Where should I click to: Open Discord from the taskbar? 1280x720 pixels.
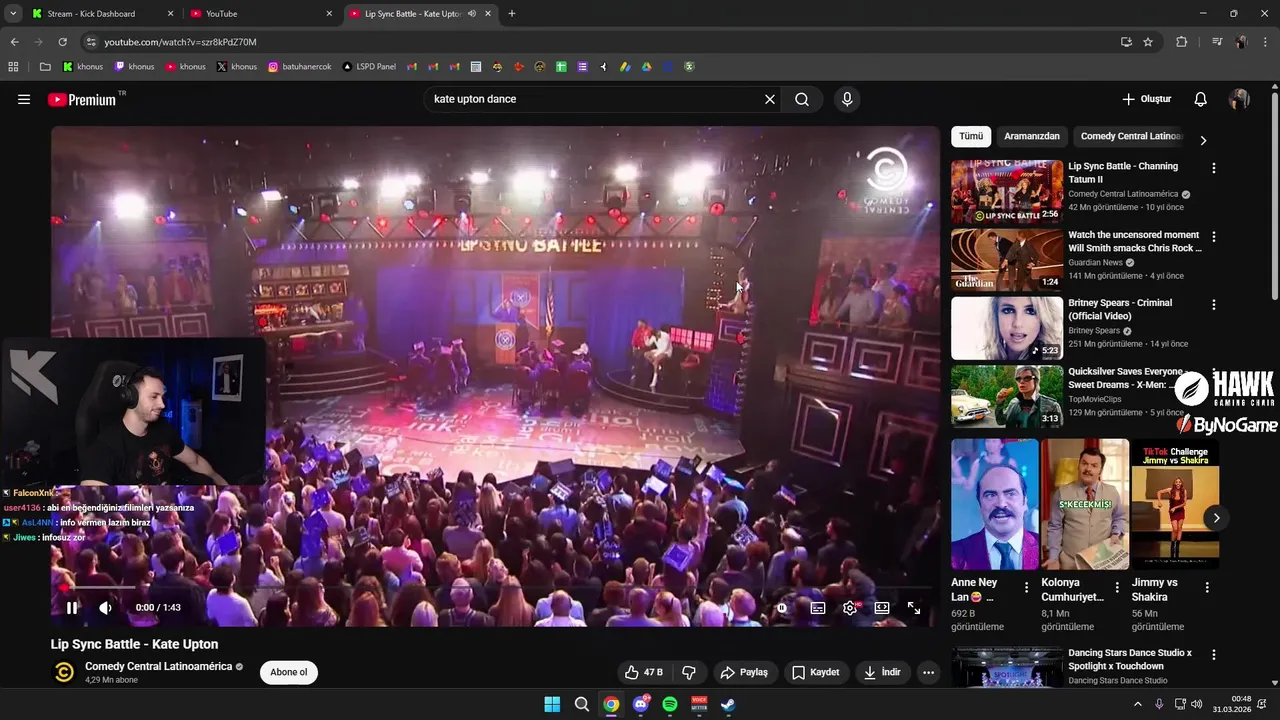click(x=641, y=704)
